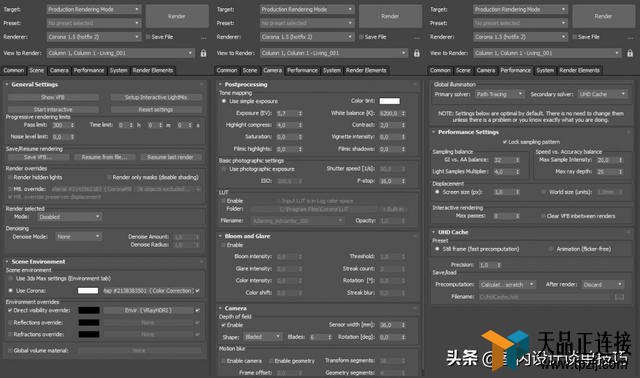Click the UHD Cache Precision value field
640x378 pixels.
(x=487, y=265)
